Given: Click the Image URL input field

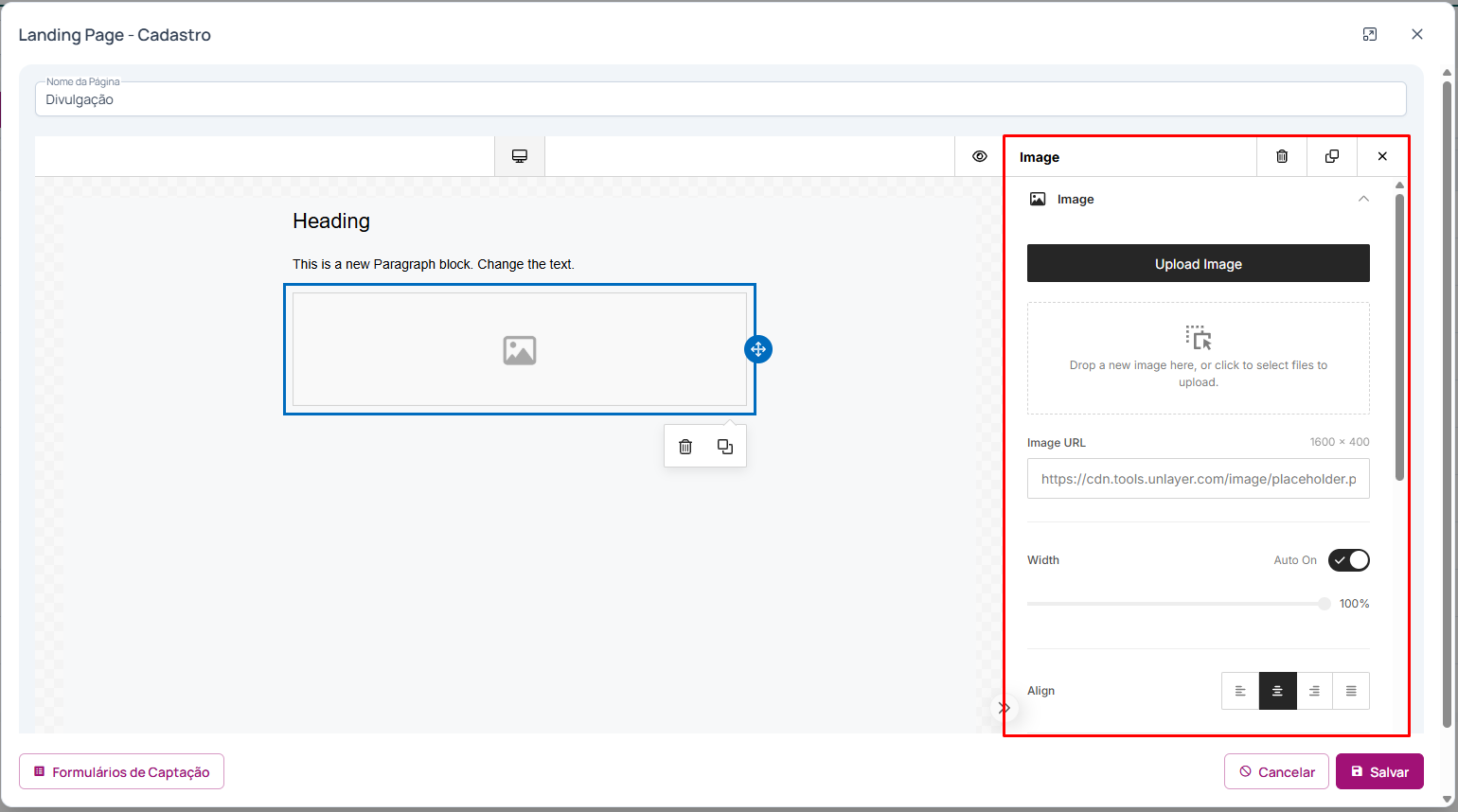Looking at the screenshot, I should tap(1198, 479).
